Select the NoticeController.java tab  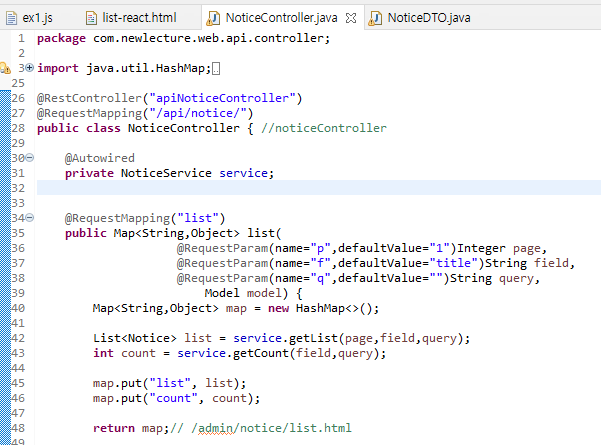pos(281,18)
